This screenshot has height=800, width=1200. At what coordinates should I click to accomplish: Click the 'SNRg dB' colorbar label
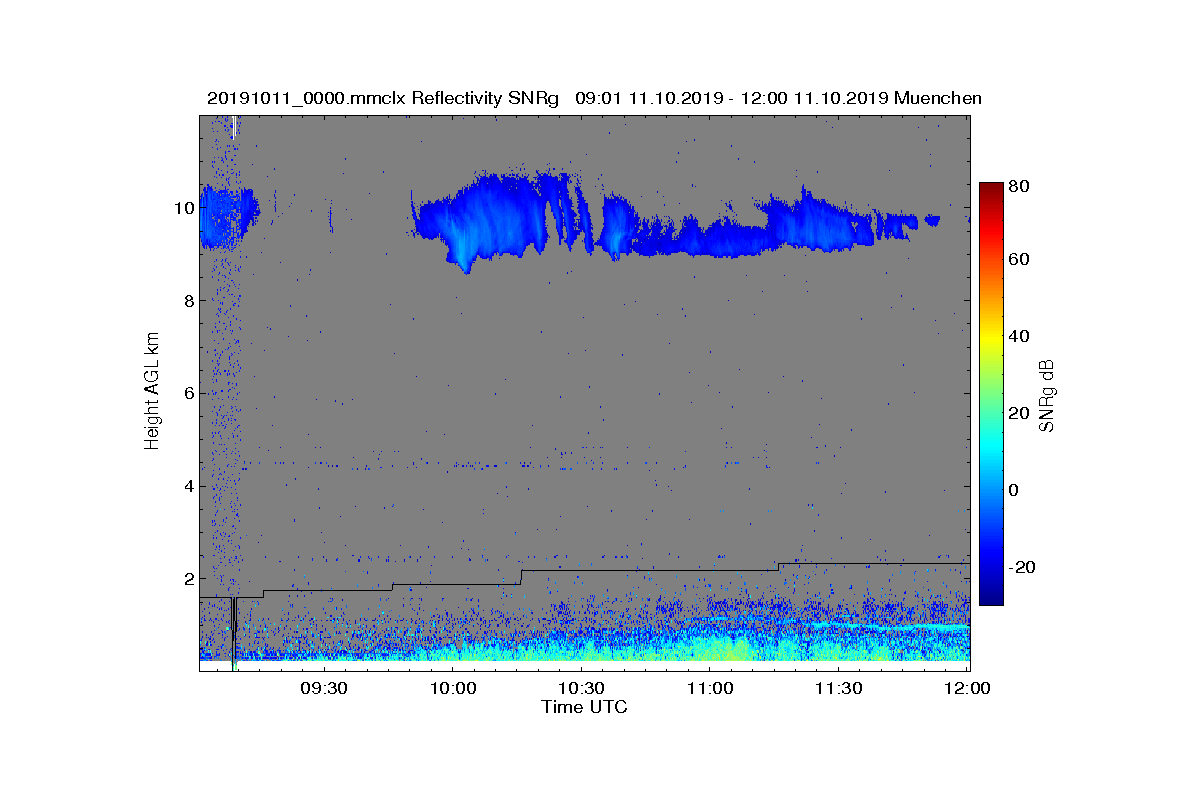pos(1047,396)
